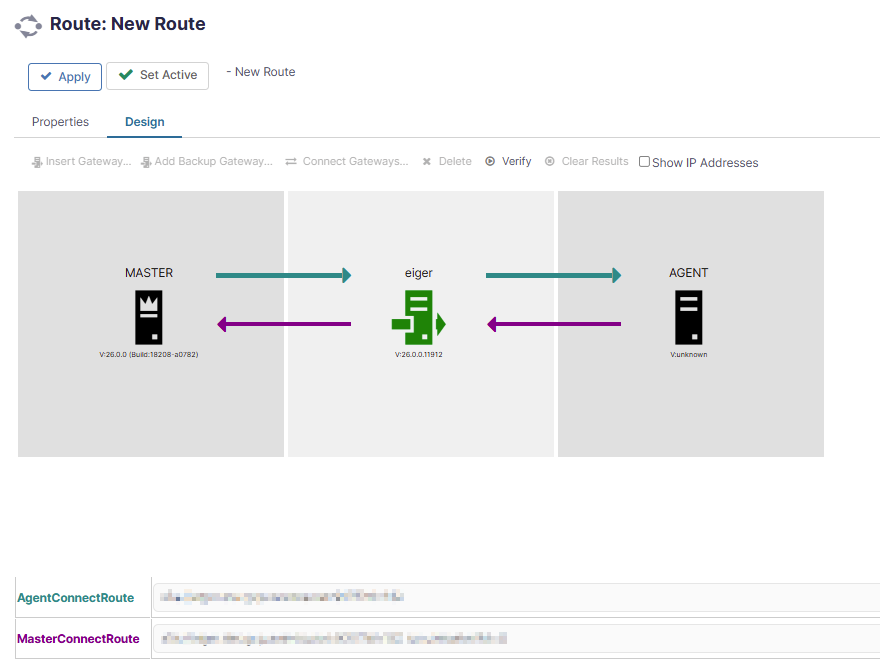Click the Apply button

[65, 77]
